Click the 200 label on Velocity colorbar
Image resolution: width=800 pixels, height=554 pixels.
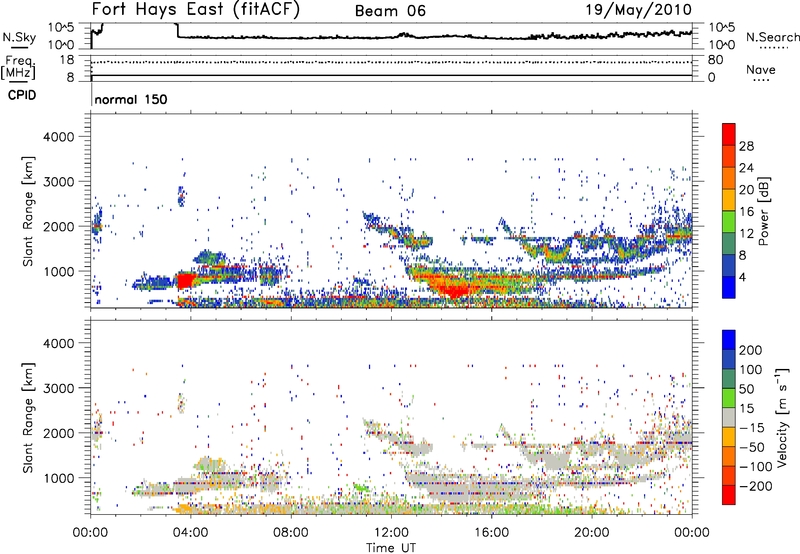coord(751,350)
